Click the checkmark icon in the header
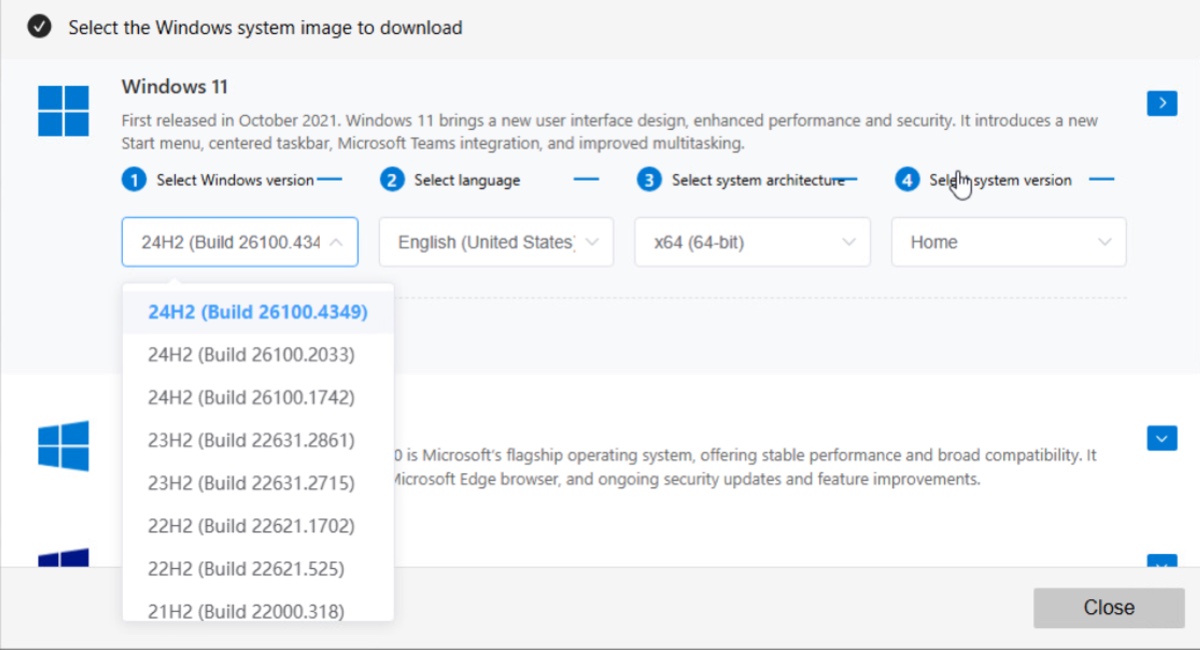This screenshot has height=650, width=1200. [38, 27]
